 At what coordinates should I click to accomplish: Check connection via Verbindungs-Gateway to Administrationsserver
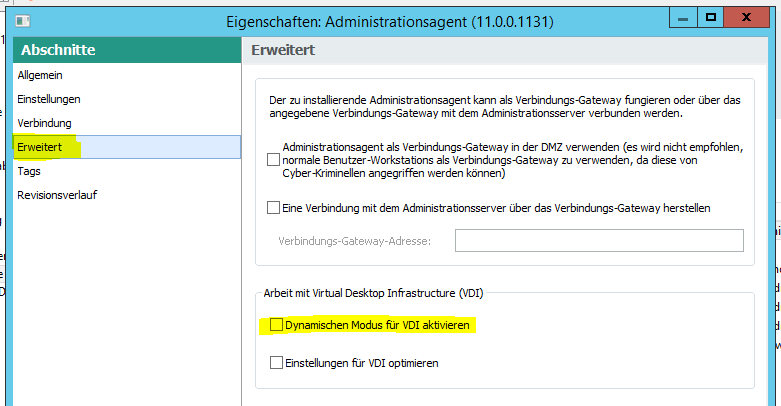[275, 208]
